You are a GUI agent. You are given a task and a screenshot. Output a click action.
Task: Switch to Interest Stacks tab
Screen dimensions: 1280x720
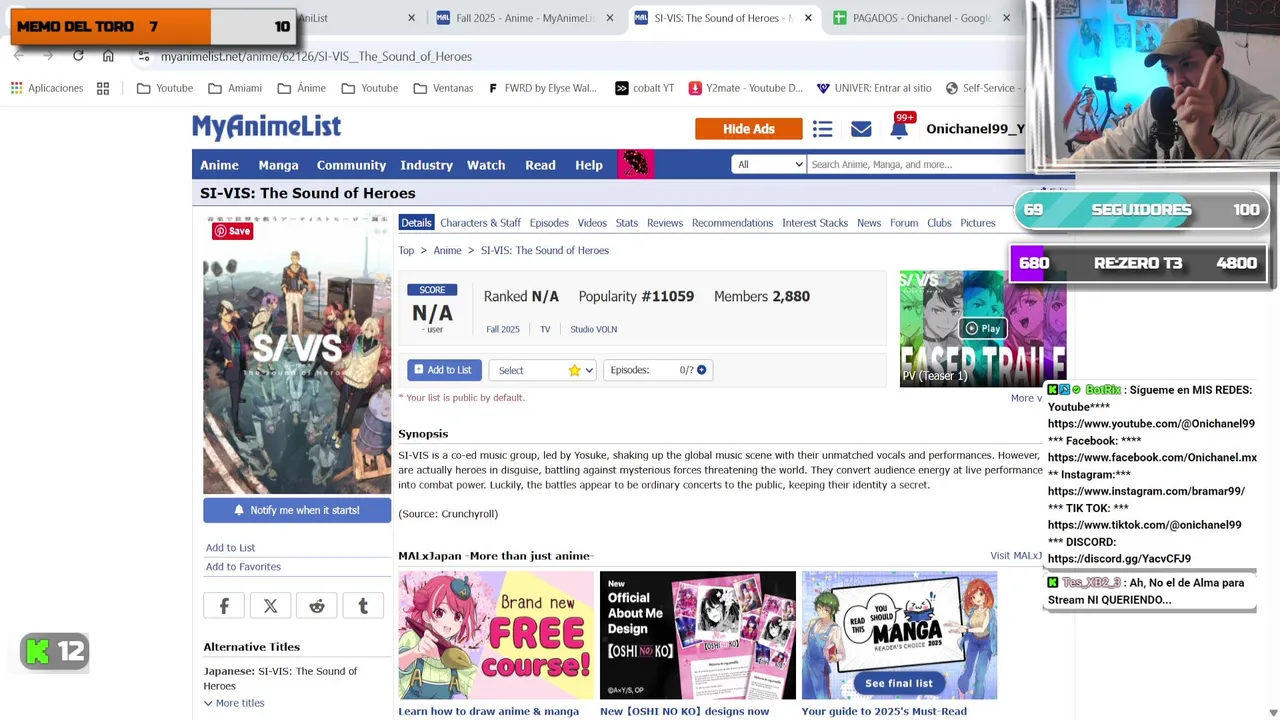coord(815,223)
